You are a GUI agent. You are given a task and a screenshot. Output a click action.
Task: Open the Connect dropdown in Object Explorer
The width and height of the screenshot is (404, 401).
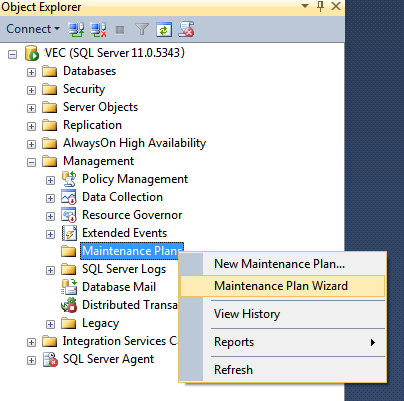tap(33, 29)
